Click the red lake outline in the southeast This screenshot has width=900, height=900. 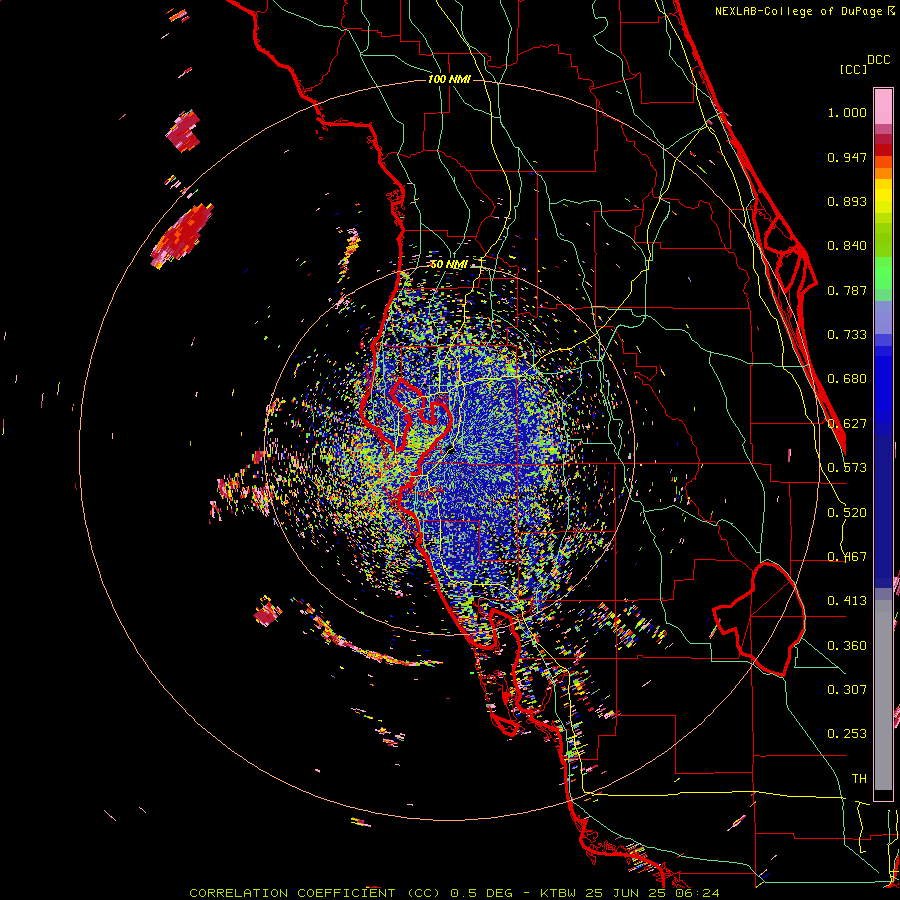759,619
